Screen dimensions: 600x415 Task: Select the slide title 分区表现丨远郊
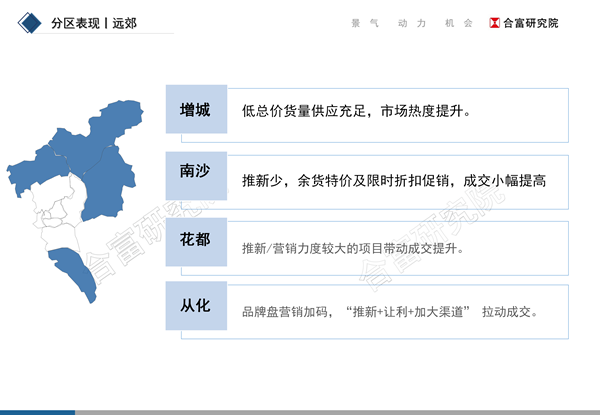pyautogui.click(x=94, y=23)
